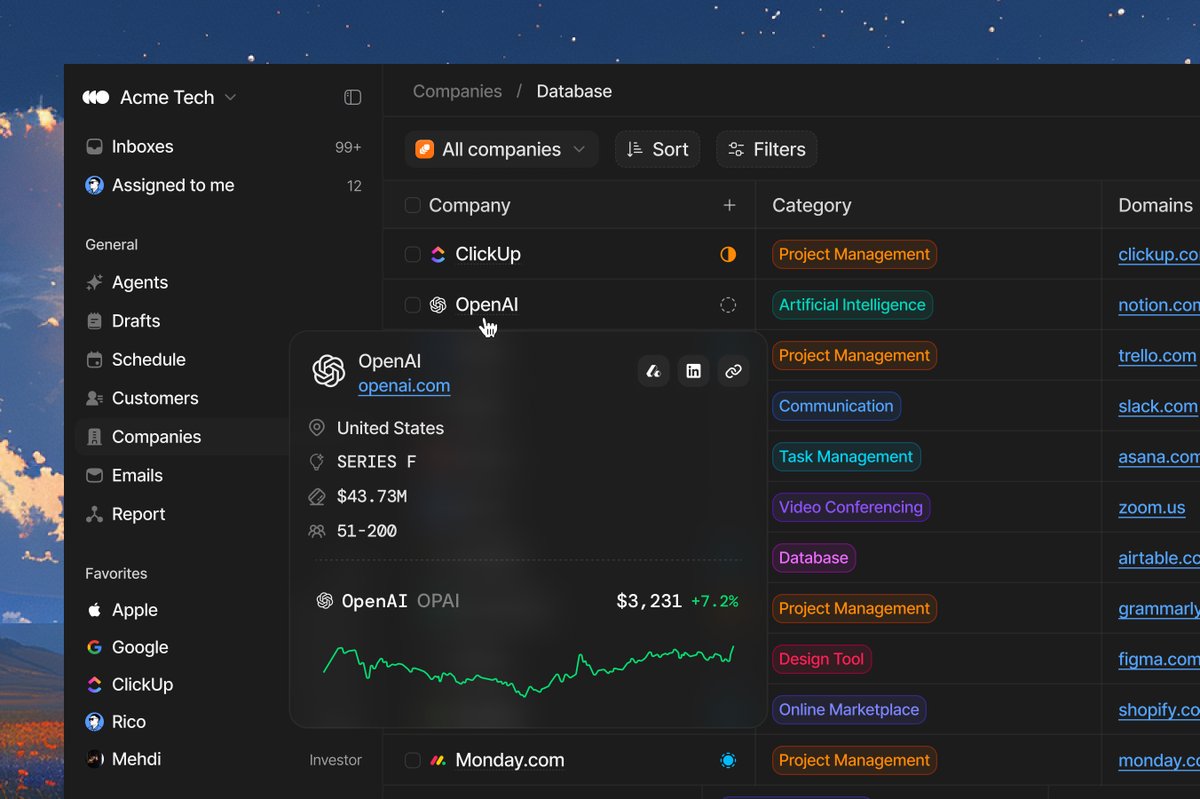Viewport: 1200px width, 799px height.
Task: Open openai.com link in popup
Action: tap(404, 386)
